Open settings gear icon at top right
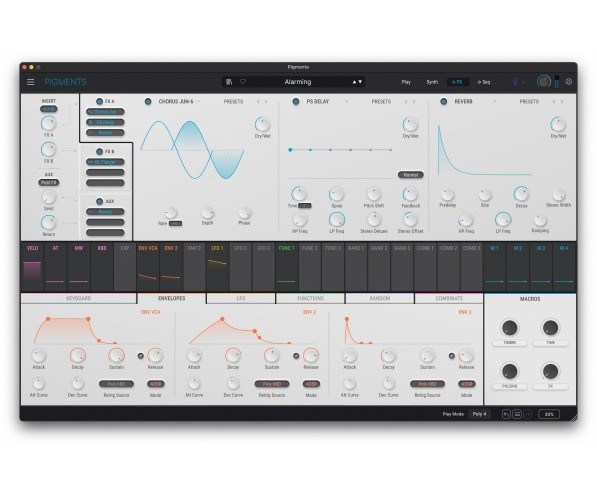The height and width of the screenshot is (497, 597). click(568, 82)
